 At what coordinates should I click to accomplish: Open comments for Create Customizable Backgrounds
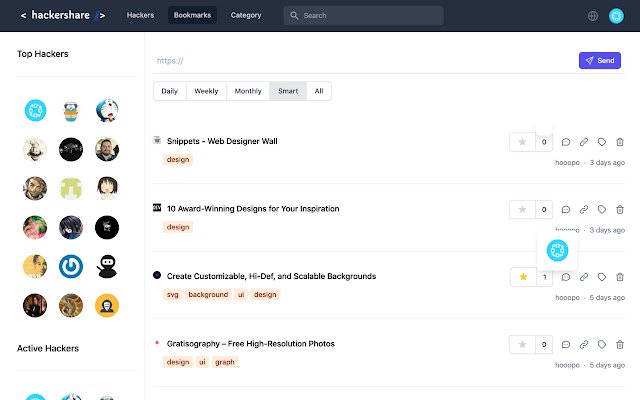tap(566, 277)
